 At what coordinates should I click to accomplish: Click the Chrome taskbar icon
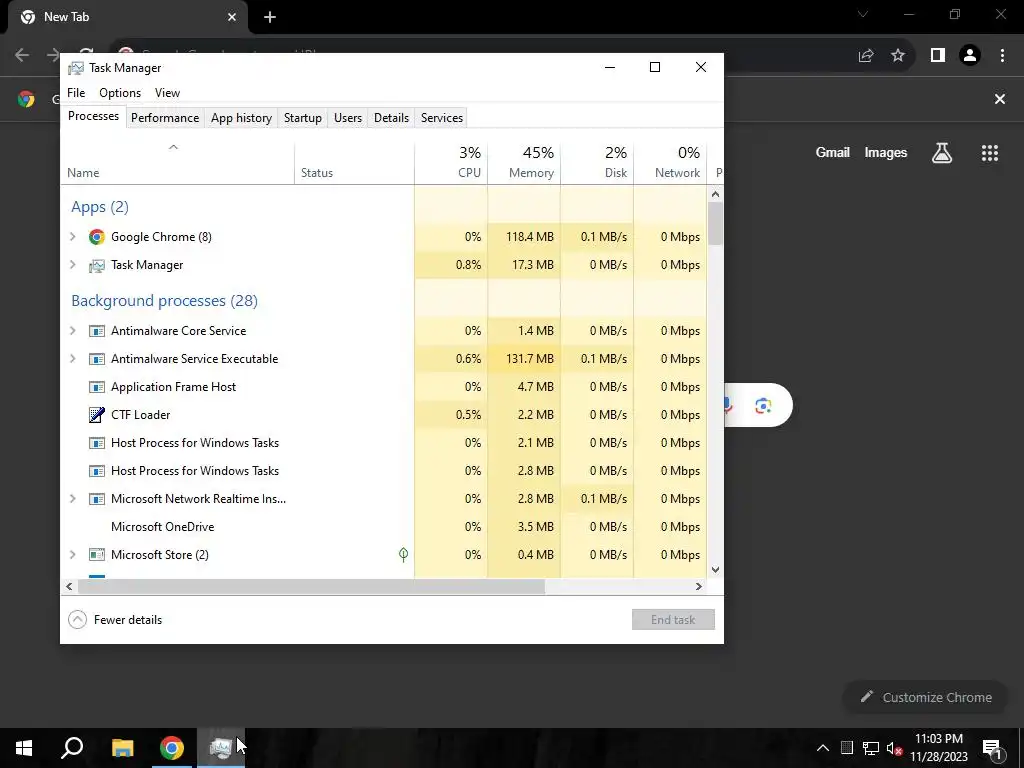pos(172,748)
